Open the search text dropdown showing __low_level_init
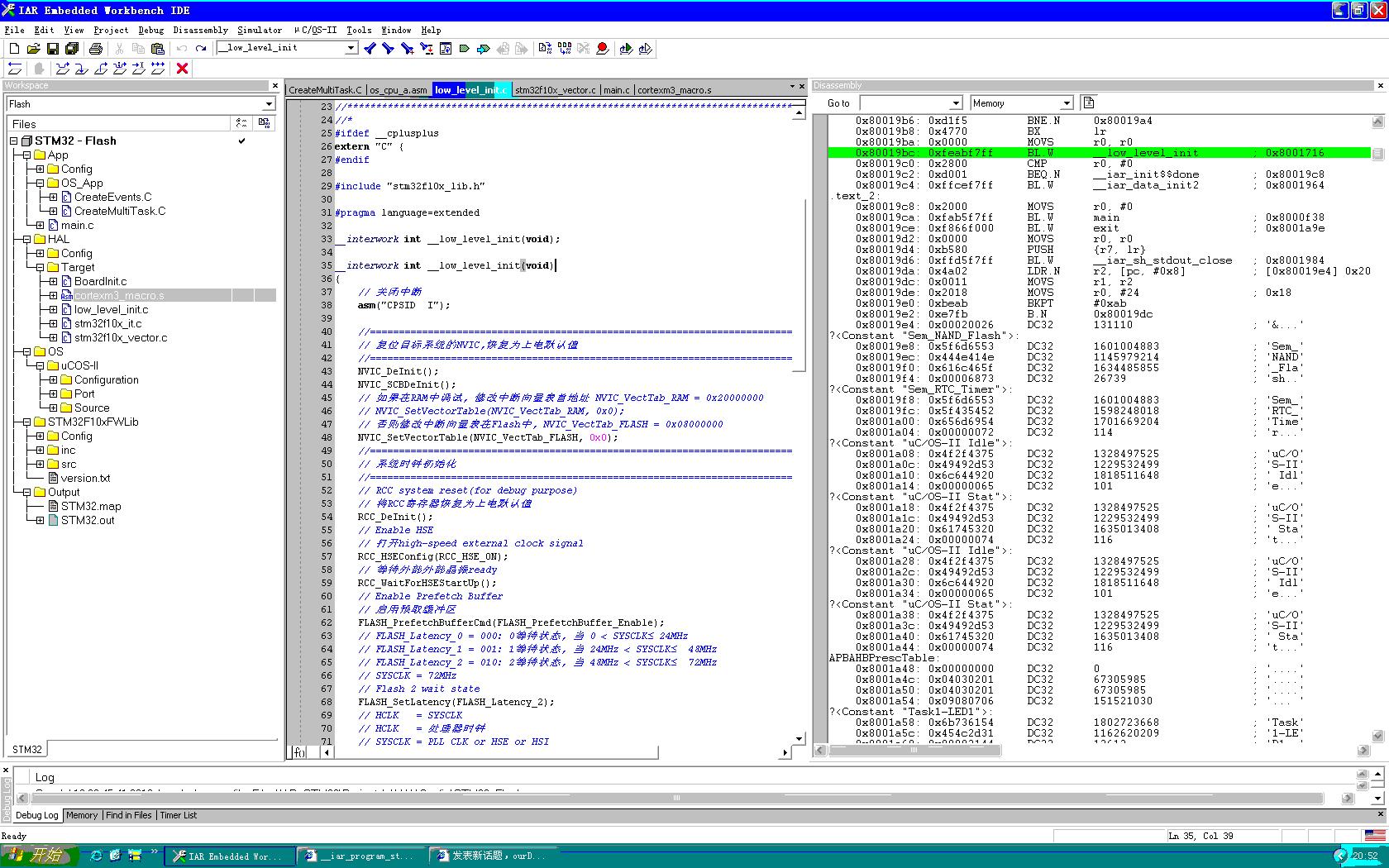 [x=351, y=48]
